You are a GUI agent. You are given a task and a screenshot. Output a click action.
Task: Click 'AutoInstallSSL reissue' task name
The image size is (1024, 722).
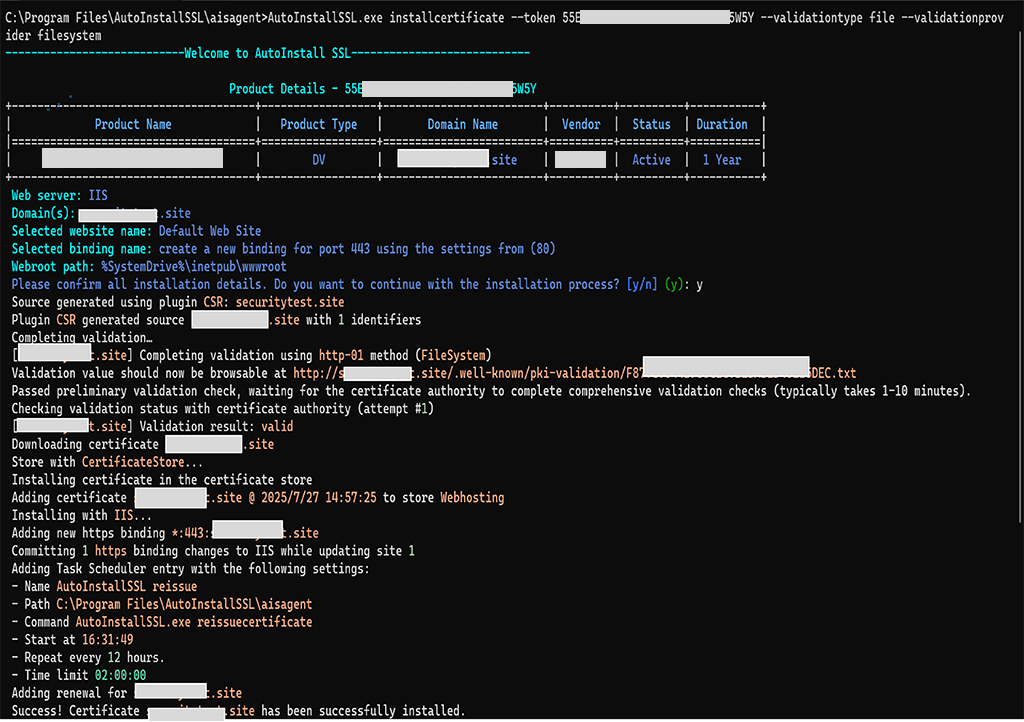coord(127,587)
